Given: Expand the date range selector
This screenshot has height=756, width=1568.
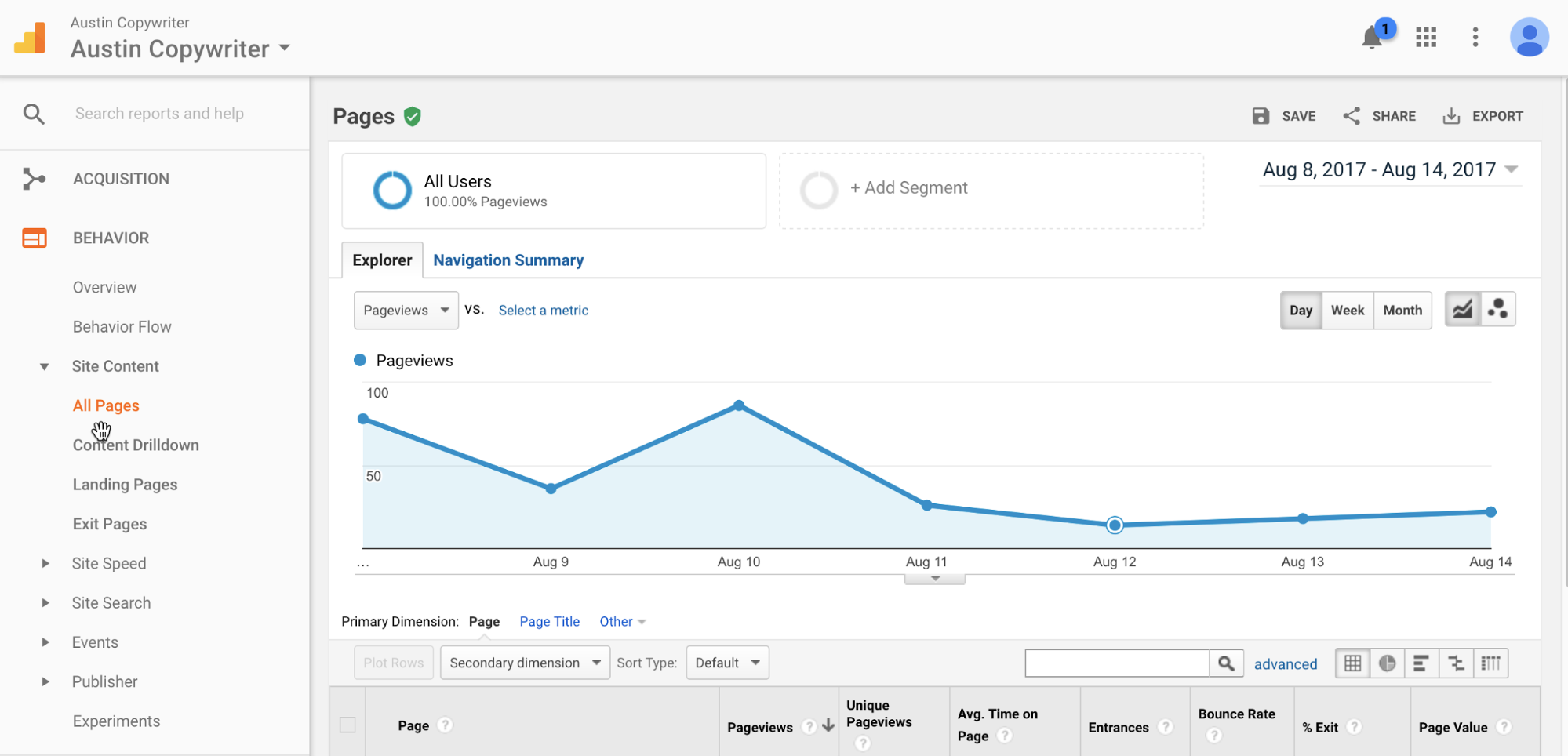Looking at the screenshot, I should click(x=1388, y=169).
